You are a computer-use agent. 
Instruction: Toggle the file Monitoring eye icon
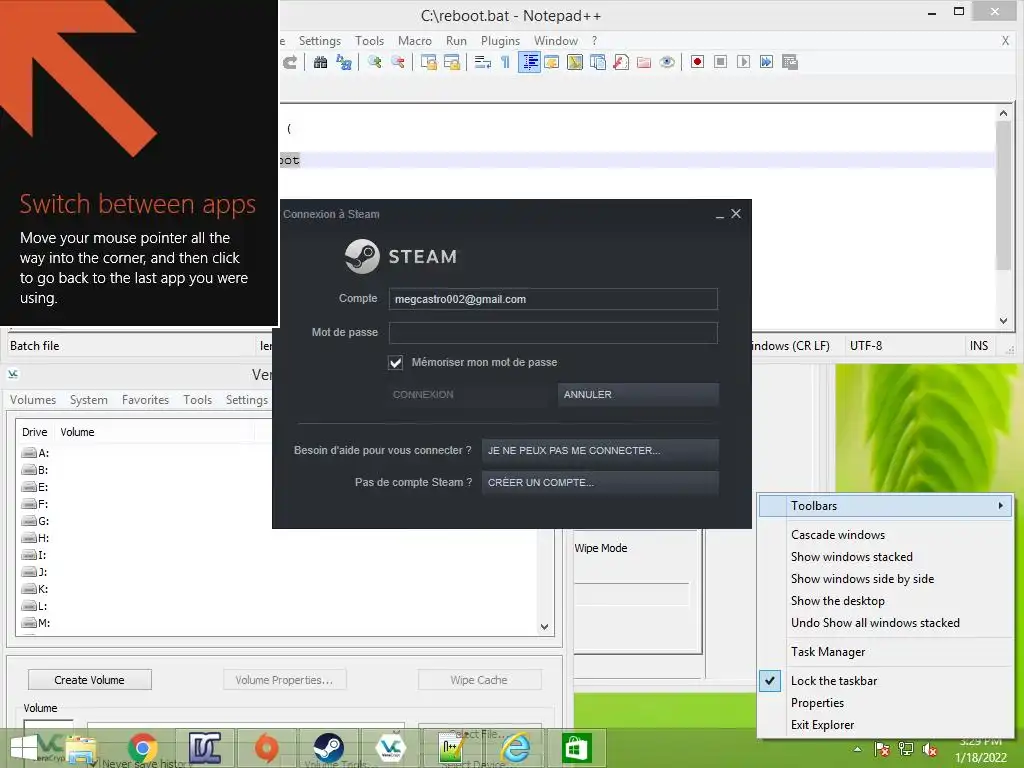point(667,62)
